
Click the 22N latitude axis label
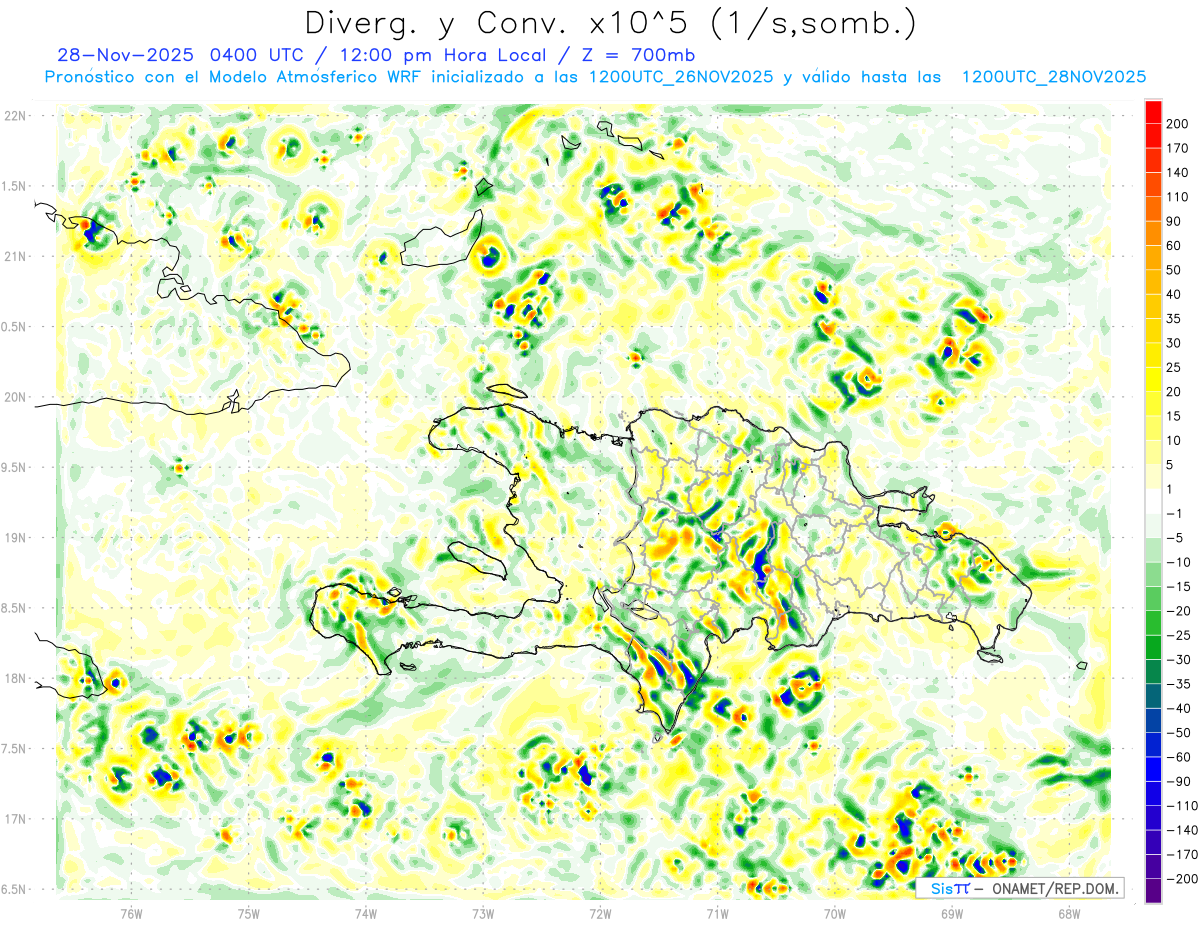(14, 115)
